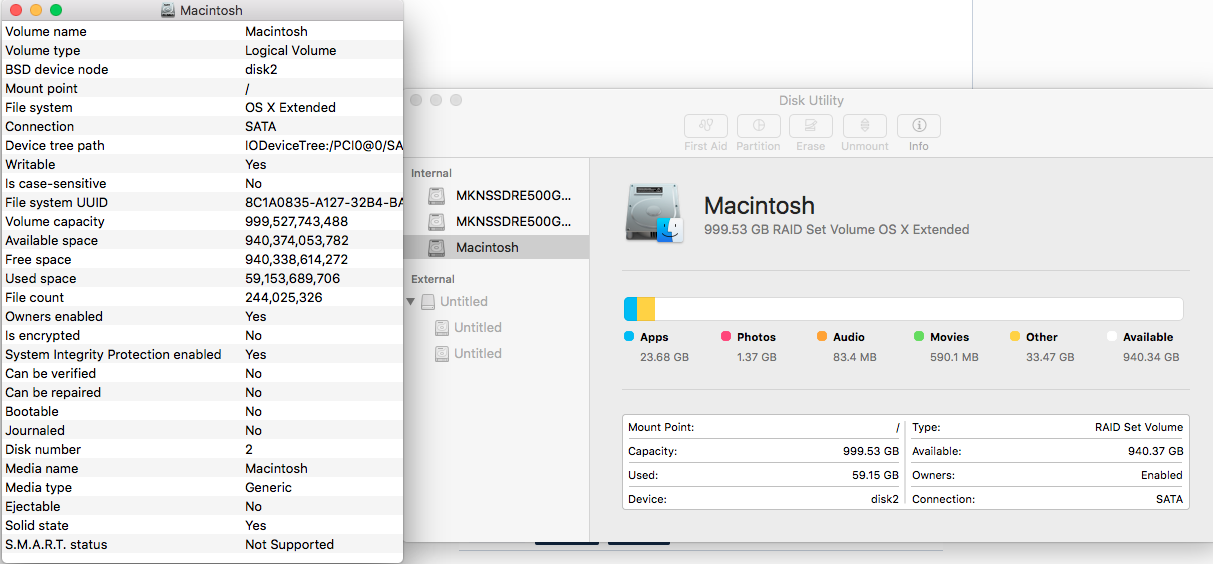
Task: Click the blue Apps segment of usage bar
Action: (631, 308)
